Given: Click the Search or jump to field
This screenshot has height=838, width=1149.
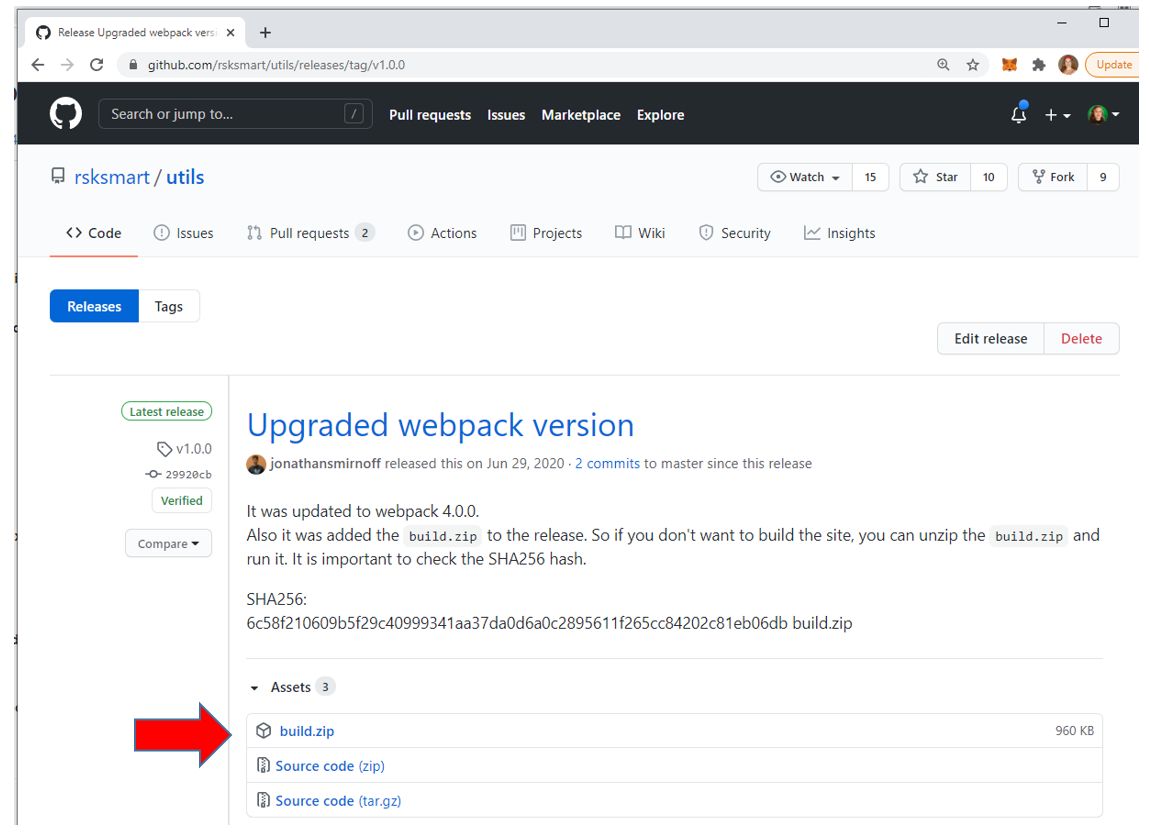Looking at the screenshot, I should [x=235, y=114].
